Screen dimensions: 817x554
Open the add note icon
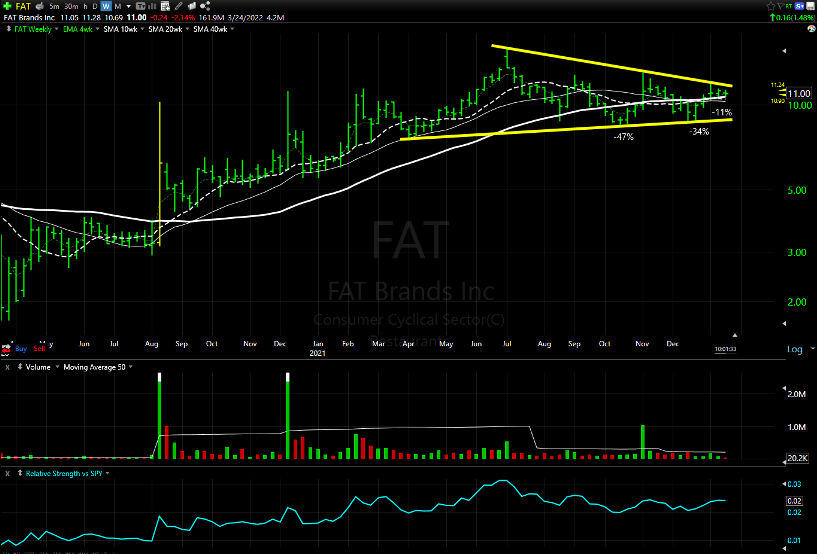pyautogui.click(x=165, y=6)
